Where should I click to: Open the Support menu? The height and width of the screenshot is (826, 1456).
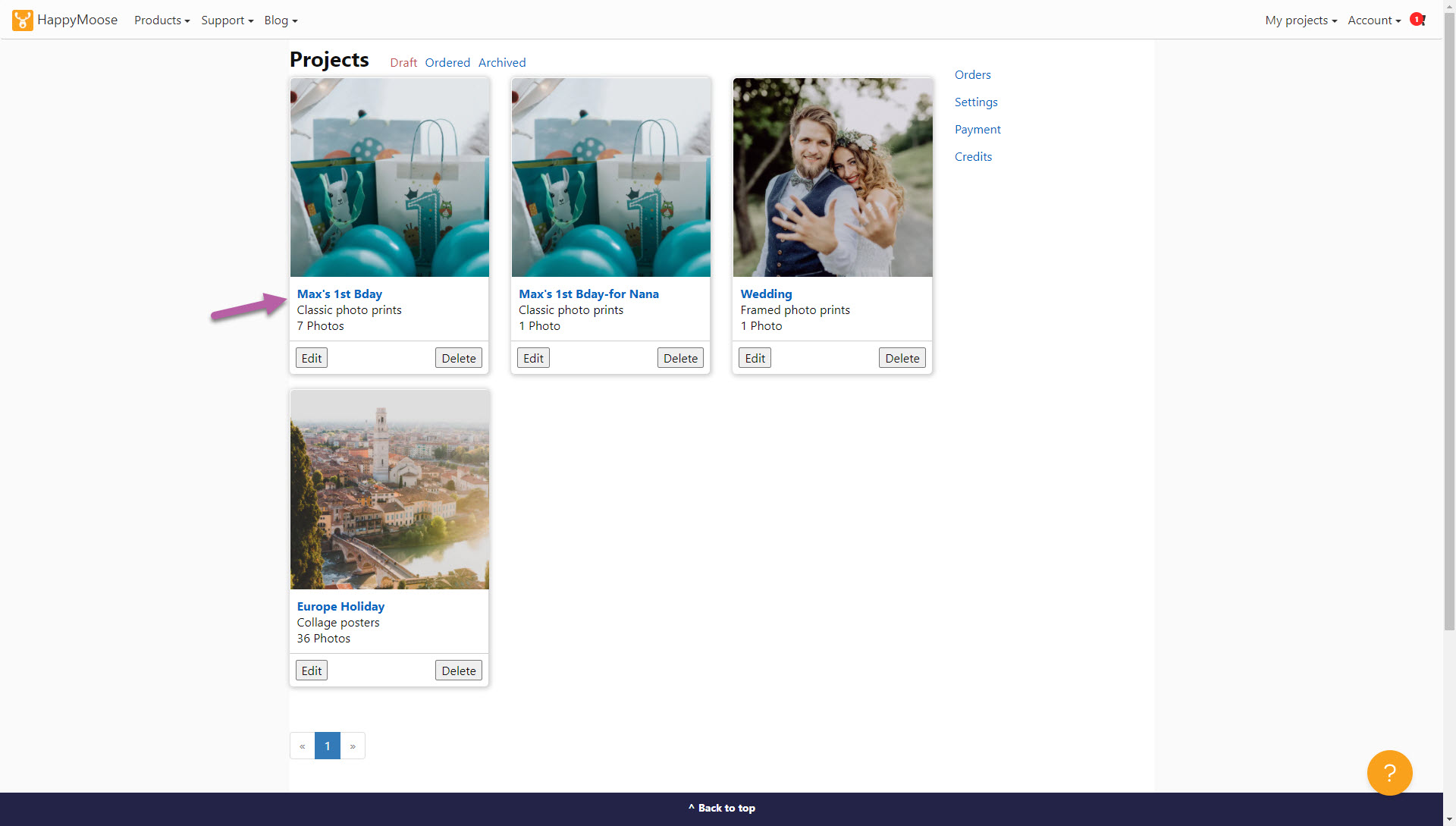pos(226,20)
